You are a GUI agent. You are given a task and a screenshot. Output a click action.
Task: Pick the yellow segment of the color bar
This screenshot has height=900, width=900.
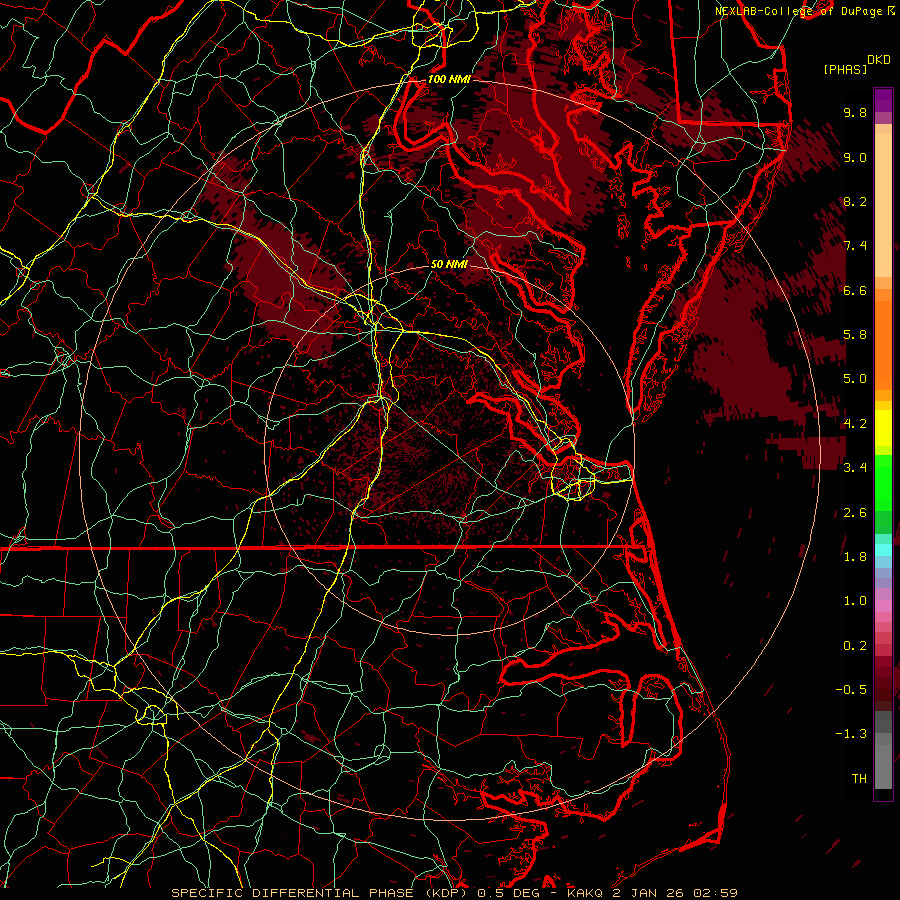click(x=883, y=428)
